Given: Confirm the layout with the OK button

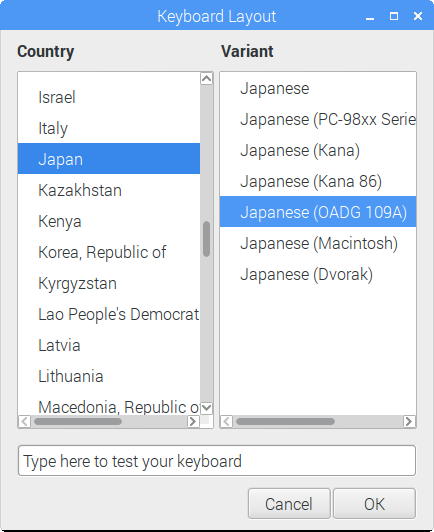Looking at the screenshot, I should 374,504.
